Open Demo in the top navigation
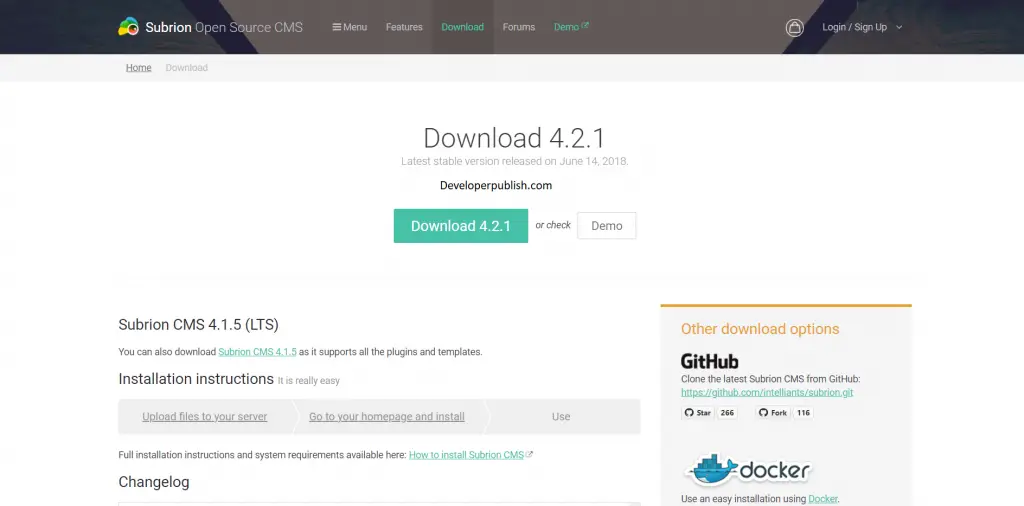1024x506 pixels. pos(571,27)
